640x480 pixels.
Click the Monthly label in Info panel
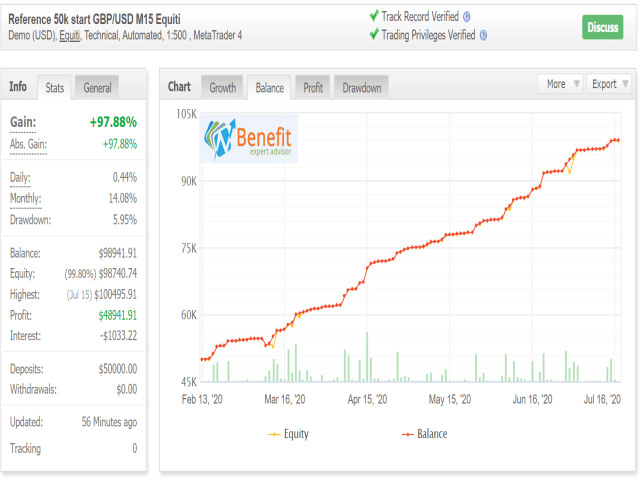click(26, 199)
